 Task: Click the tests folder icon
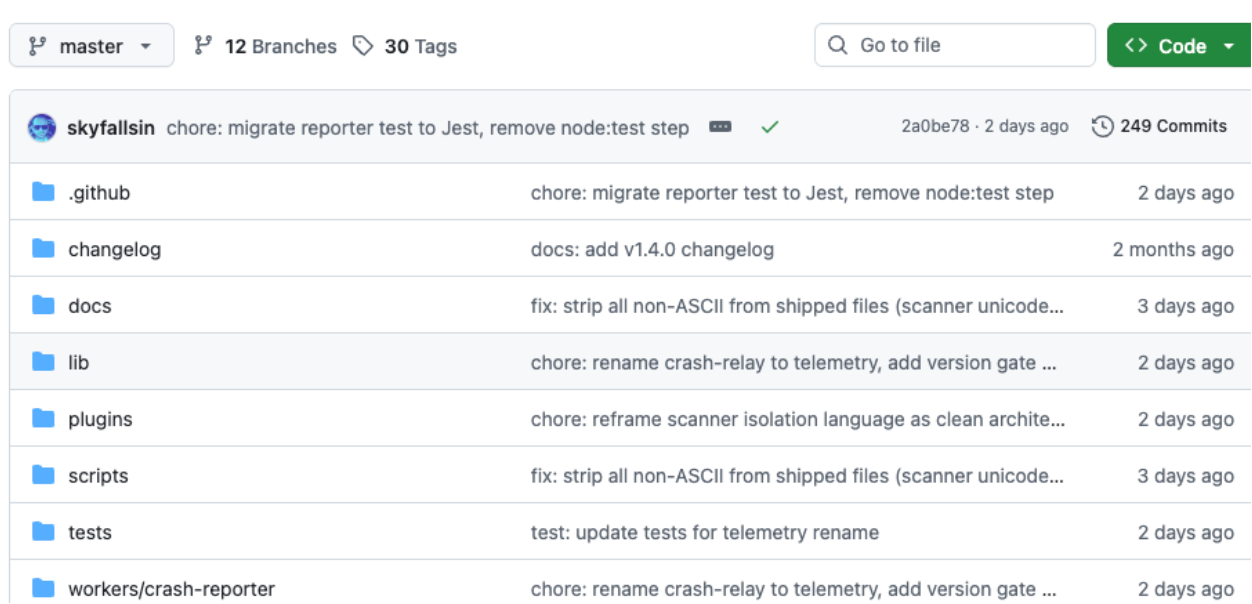pyautogui.click(x=43, y=532)
